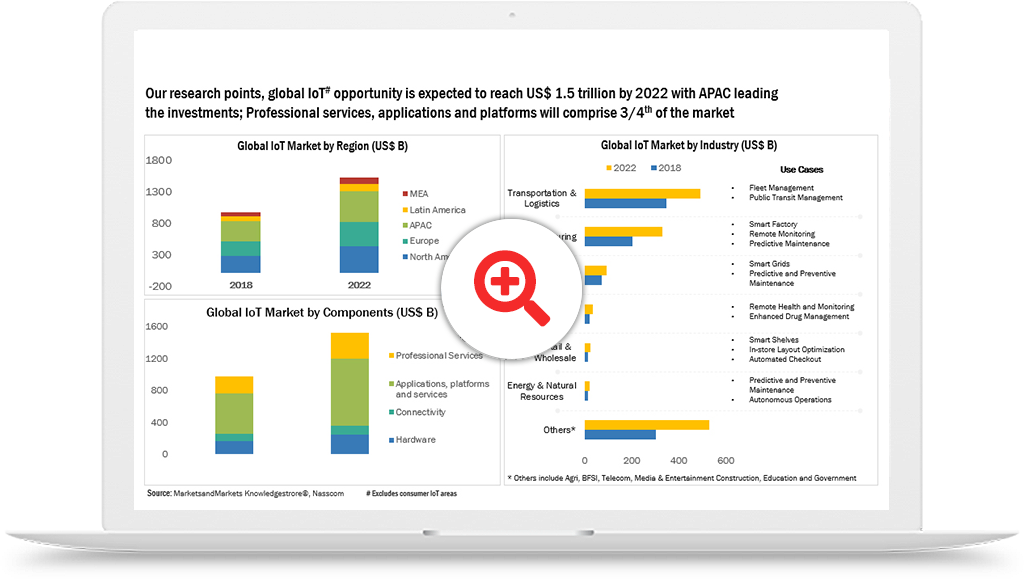Click the Latin America legend marker

click(x=406, y=210)
